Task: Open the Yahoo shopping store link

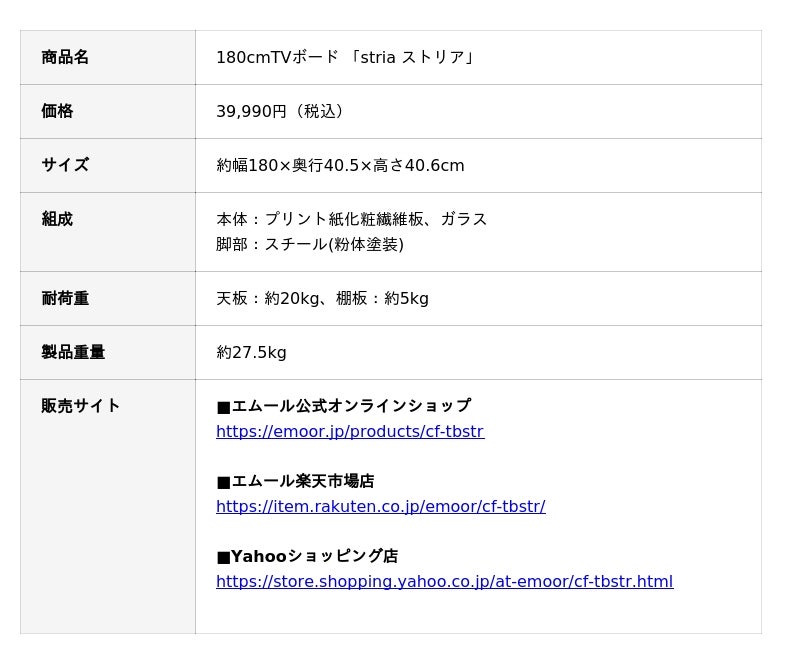Action: click(x=444, y=582)
